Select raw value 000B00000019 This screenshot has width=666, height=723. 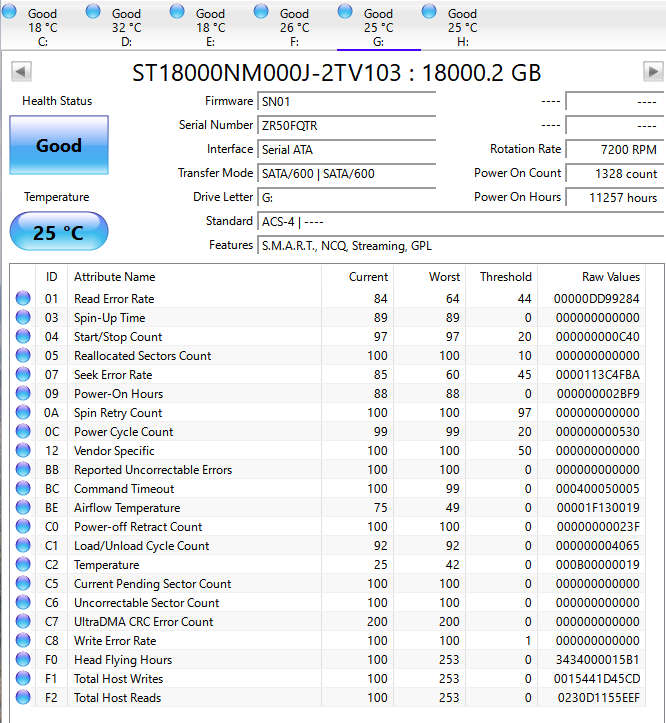tap(597, 565)
